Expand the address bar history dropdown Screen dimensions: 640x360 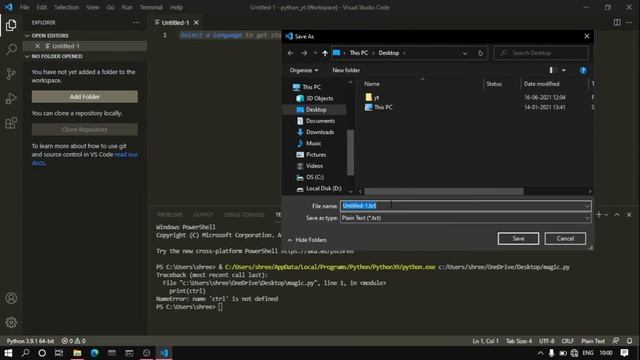pos(465,53)
